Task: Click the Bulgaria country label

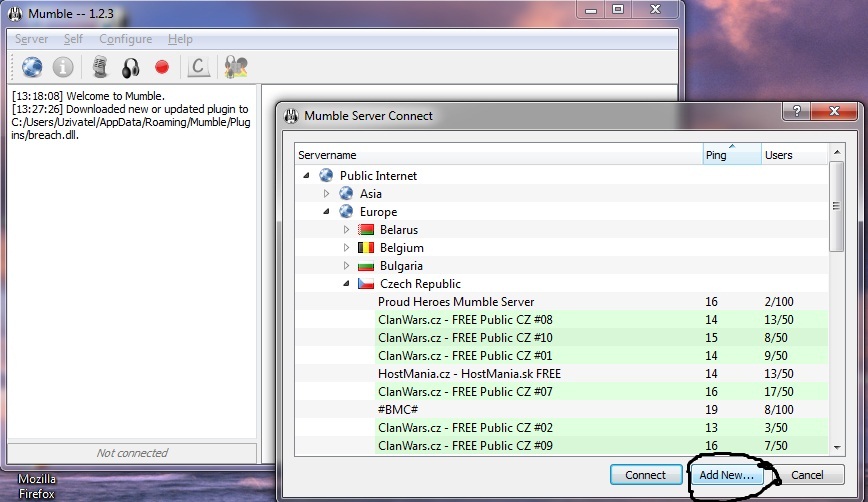Action: [x=401, y=266]
